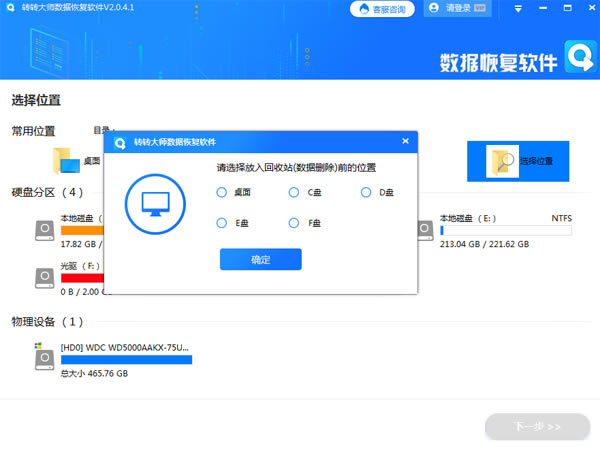Click the 确定 confirm button
Viewport: 600px width, 452px height.
click(261, 259)
